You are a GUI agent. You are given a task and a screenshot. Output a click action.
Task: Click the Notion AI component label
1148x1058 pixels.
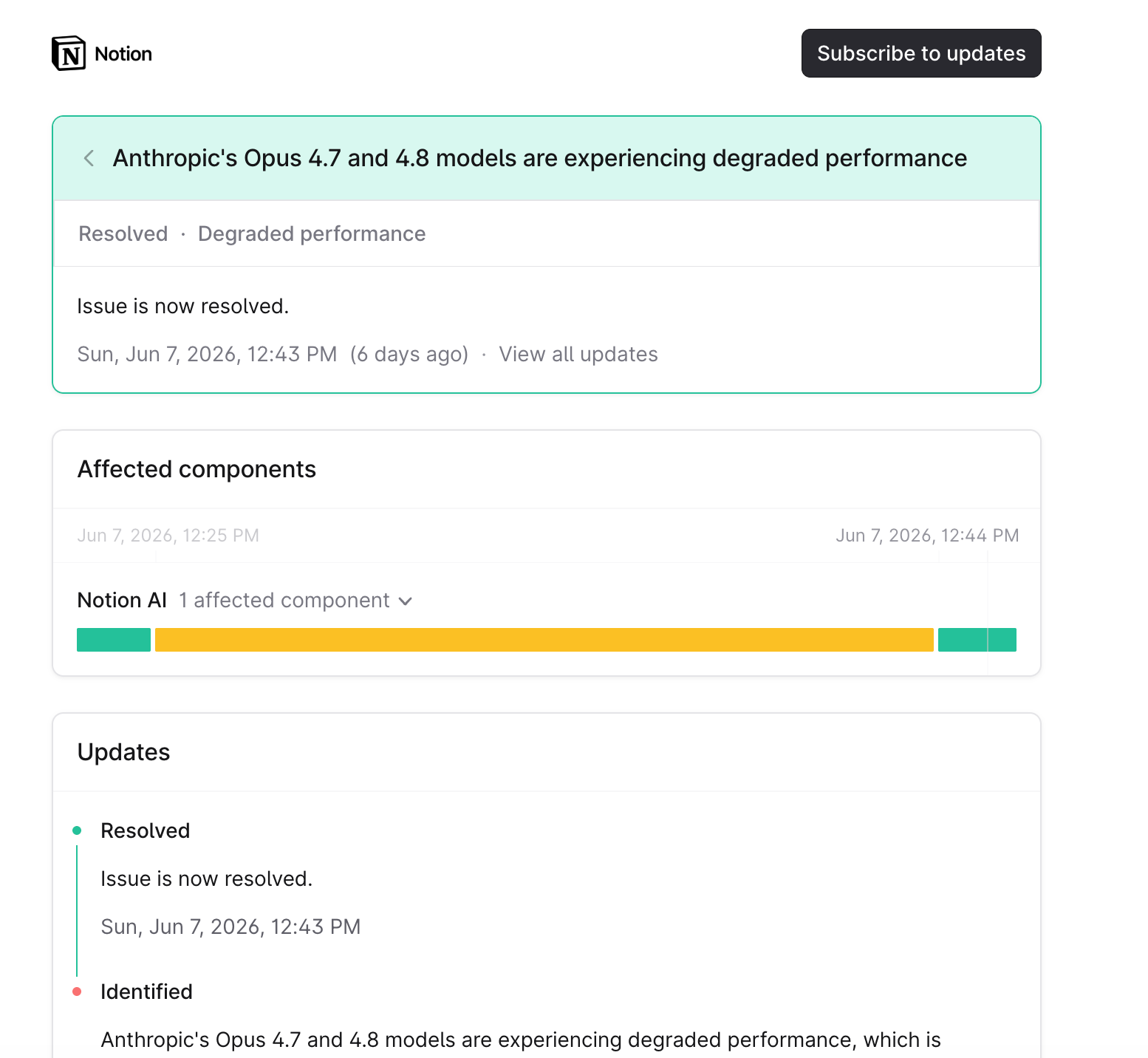click(x=122, y=600)
